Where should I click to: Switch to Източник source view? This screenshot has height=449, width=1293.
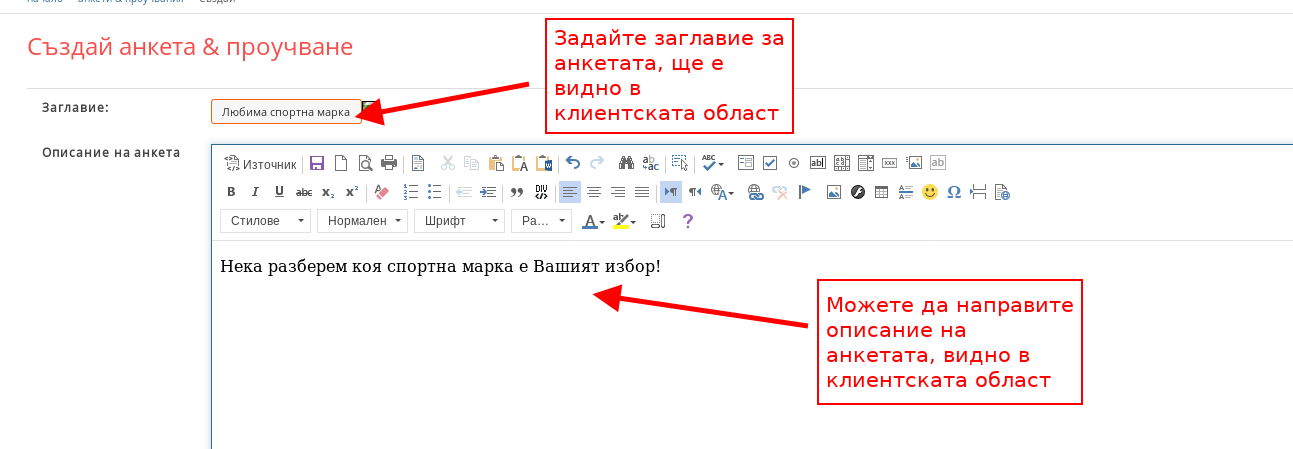(x=261, y=164)
